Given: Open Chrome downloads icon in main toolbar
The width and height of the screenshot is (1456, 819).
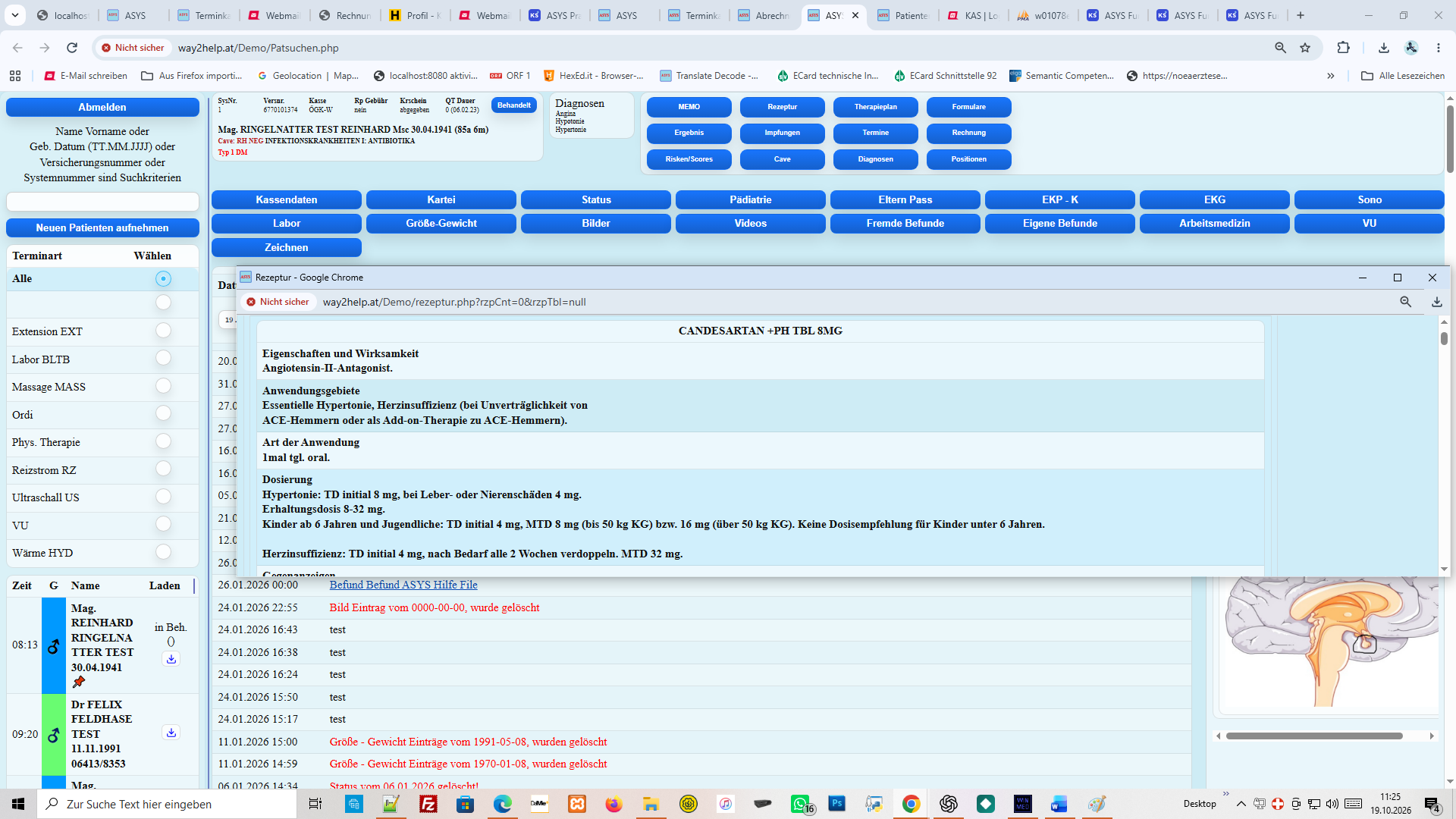Looking at the screenshot, I should (x=1384, y=48).
